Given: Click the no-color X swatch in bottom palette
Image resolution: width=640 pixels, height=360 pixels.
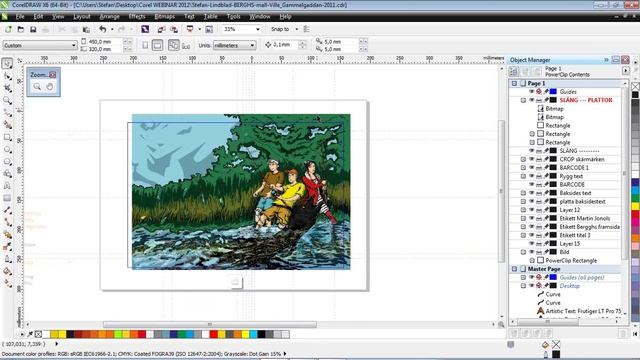Looking at the screenshot, I should 38,334.
